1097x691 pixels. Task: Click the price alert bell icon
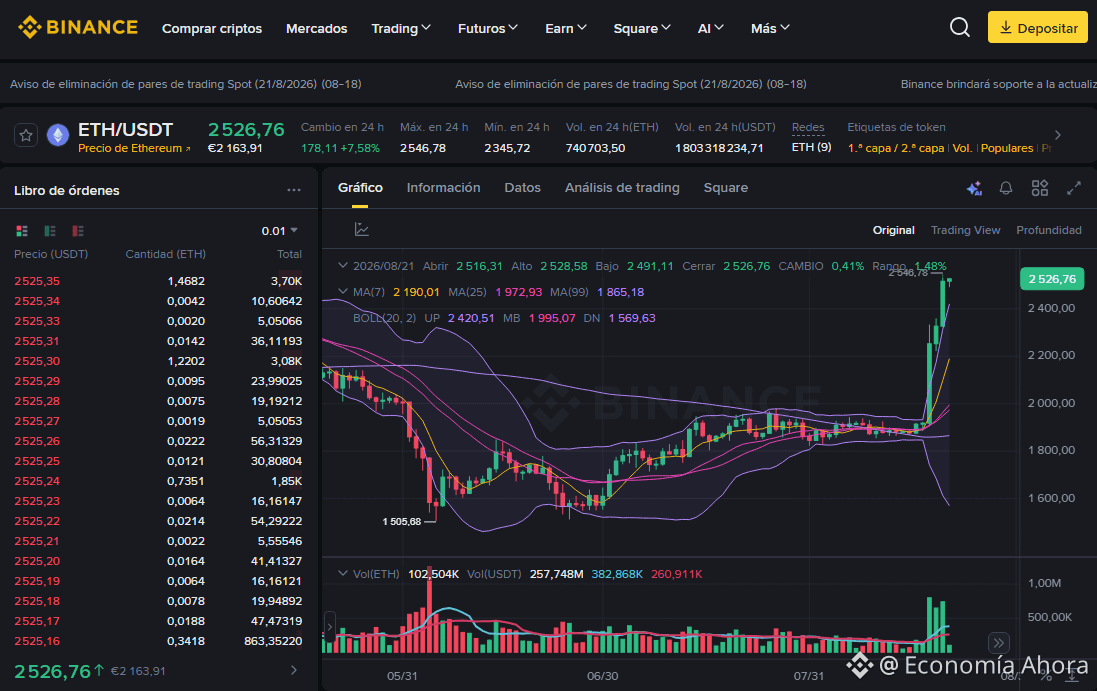click(x=1006, y=188)
